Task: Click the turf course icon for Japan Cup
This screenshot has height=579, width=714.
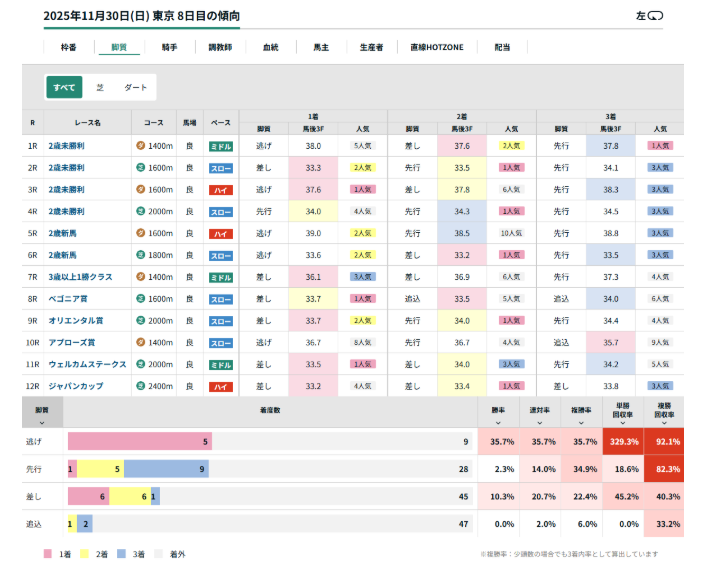Action: point(140,386)
